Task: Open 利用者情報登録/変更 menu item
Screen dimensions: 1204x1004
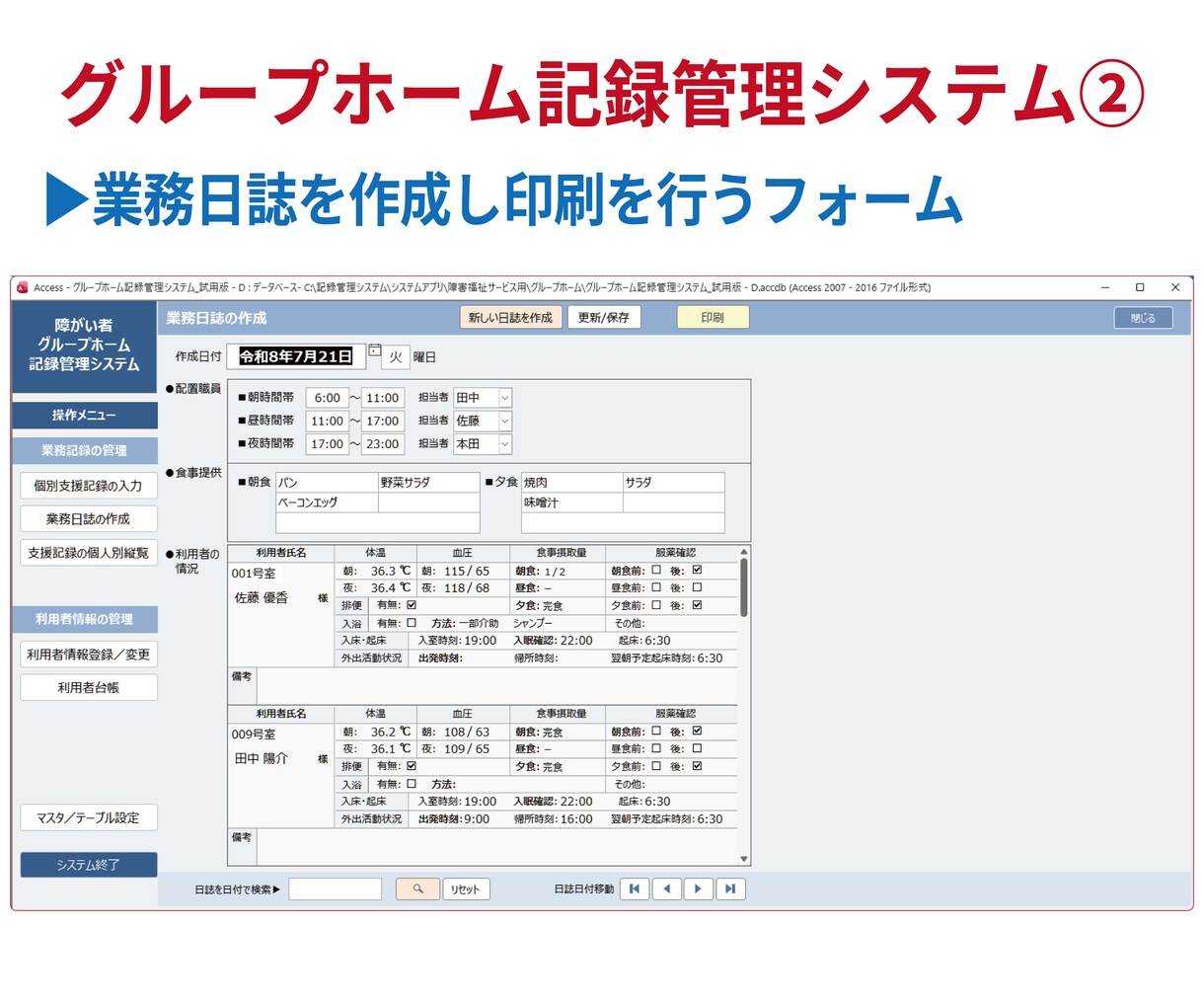Action: click(89, 655)
